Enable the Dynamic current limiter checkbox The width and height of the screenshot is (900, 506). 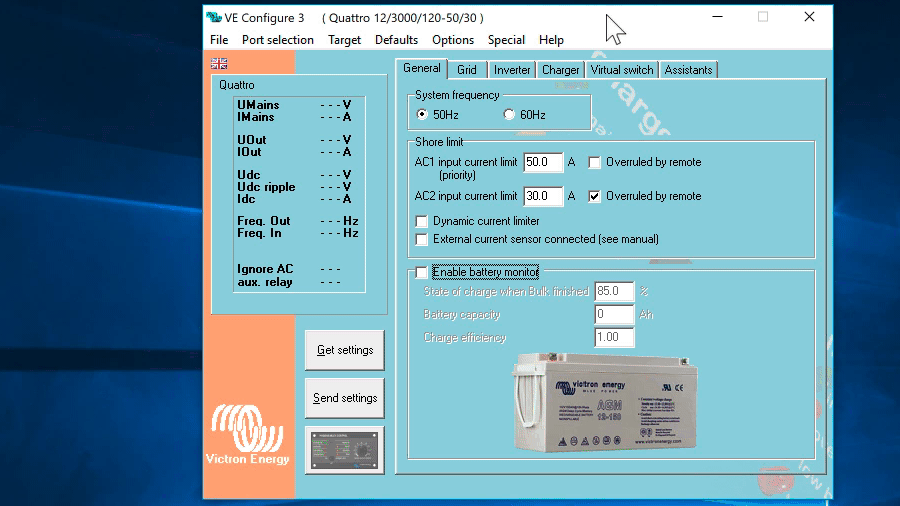coord(422,221)
